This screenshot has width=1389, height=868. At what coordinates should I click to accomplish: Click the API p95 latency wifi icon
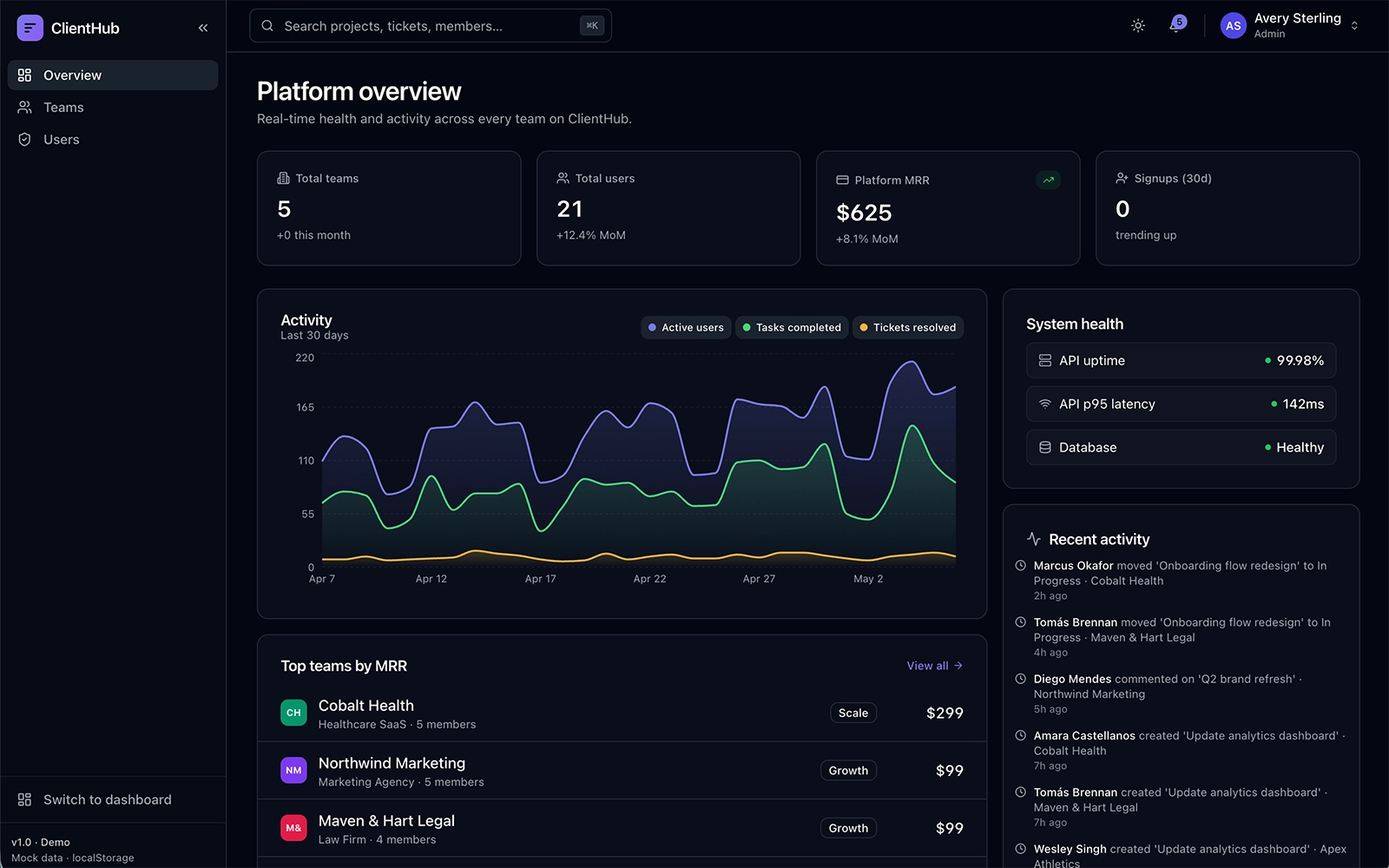(1045, 404)
